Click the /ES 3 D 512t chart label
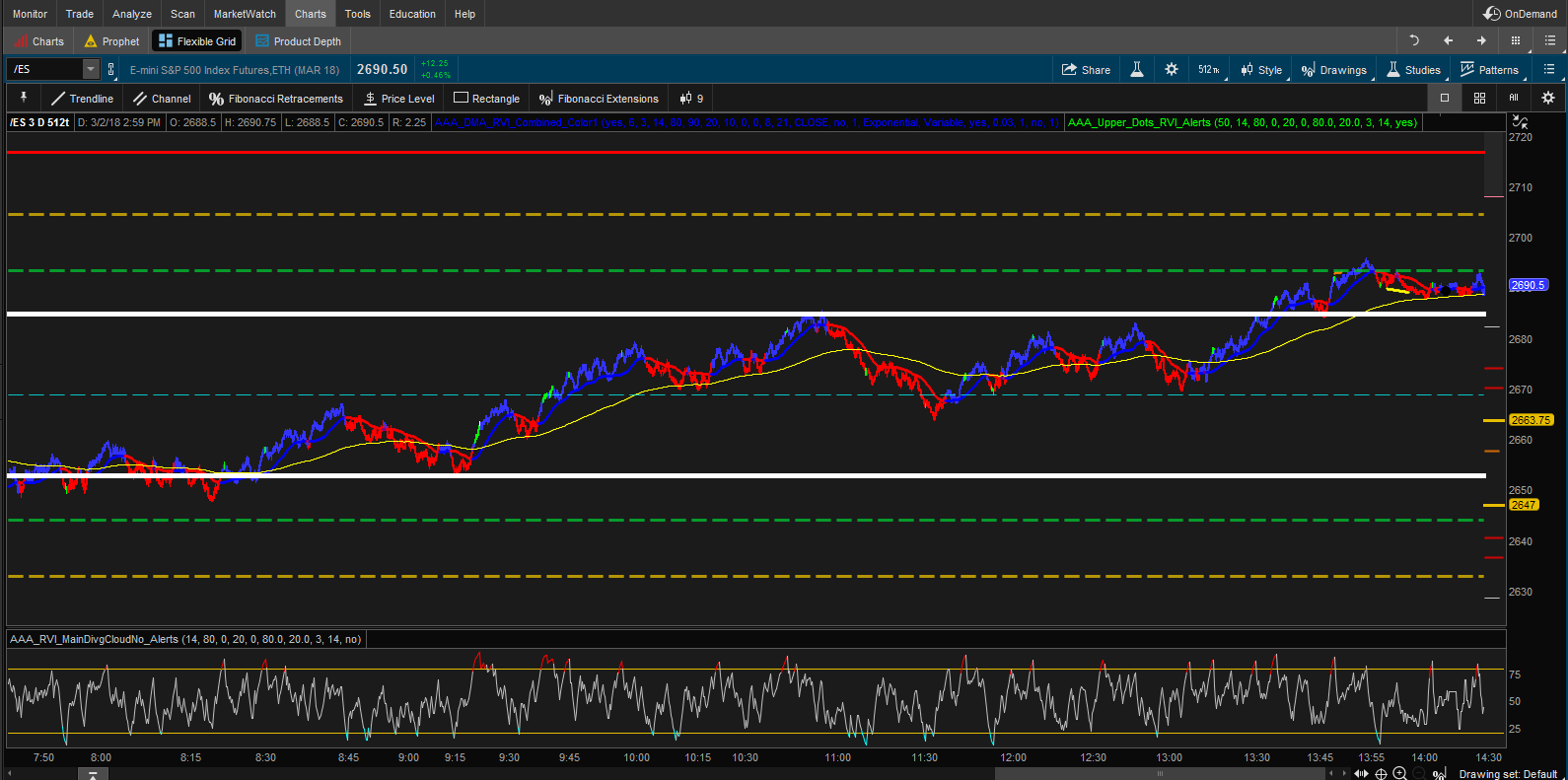This screenshot has height=780, width=1568. [x=39, y=122]
